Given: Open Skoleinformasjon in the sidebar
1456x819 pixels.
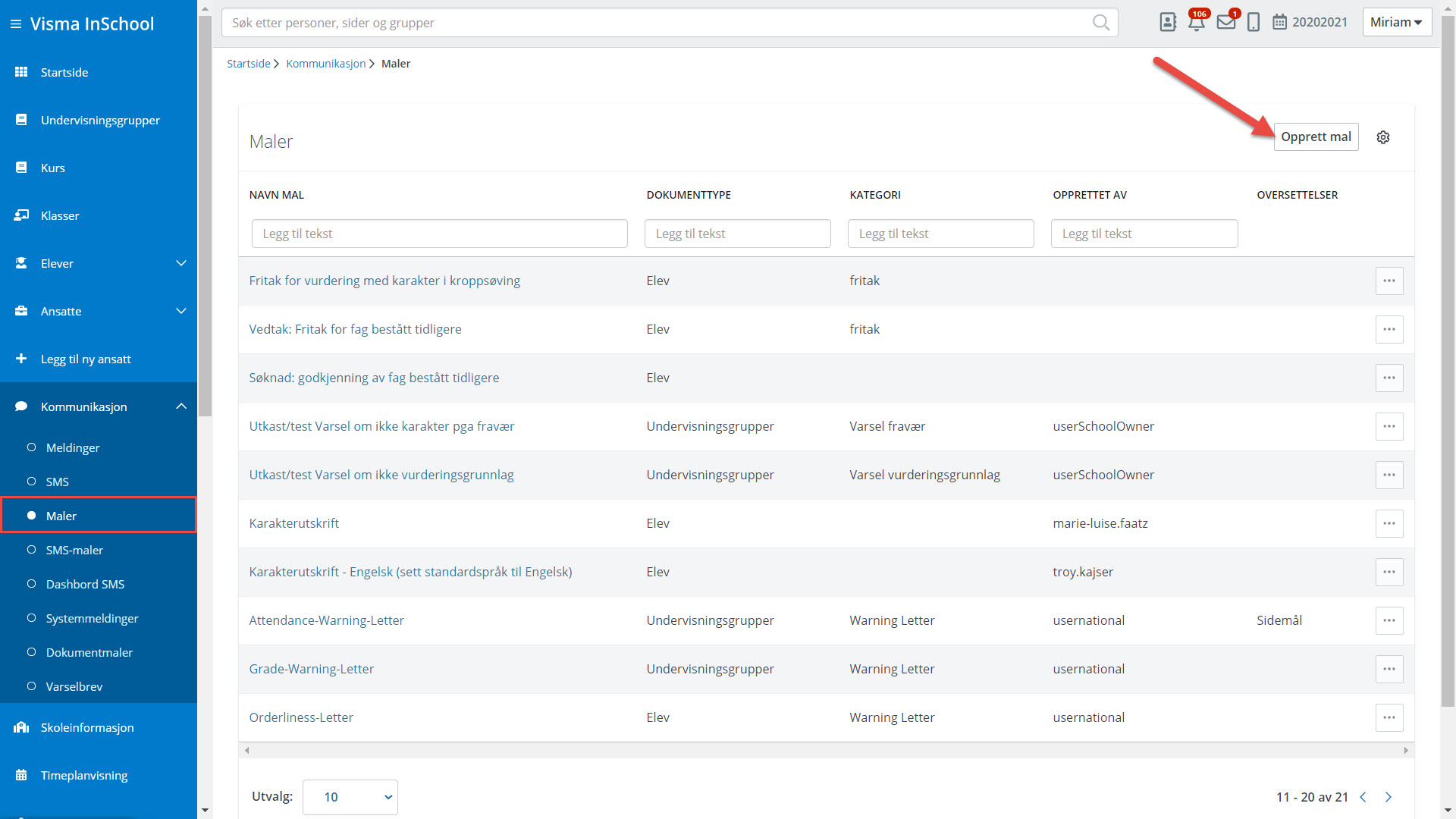Looking at the screenshot, I should (87, 727).
